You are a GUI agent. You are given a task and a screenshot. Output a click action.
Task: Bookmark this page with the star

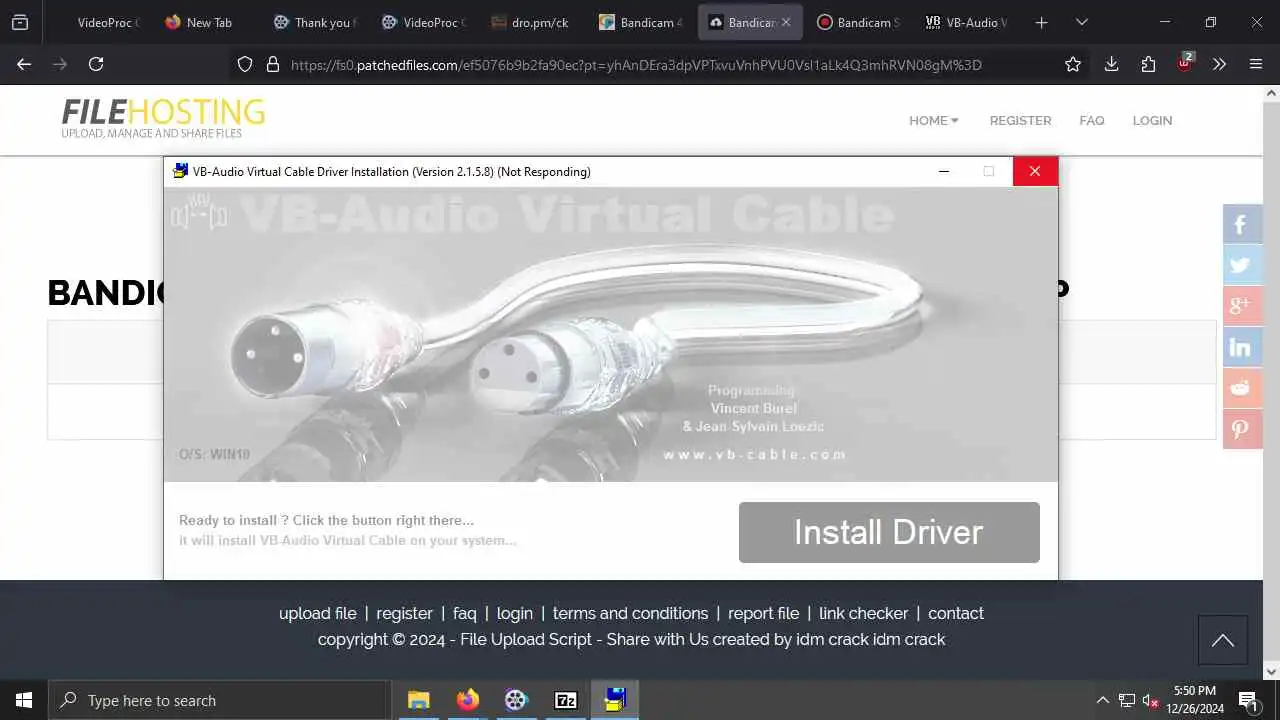click(1073, 64)
